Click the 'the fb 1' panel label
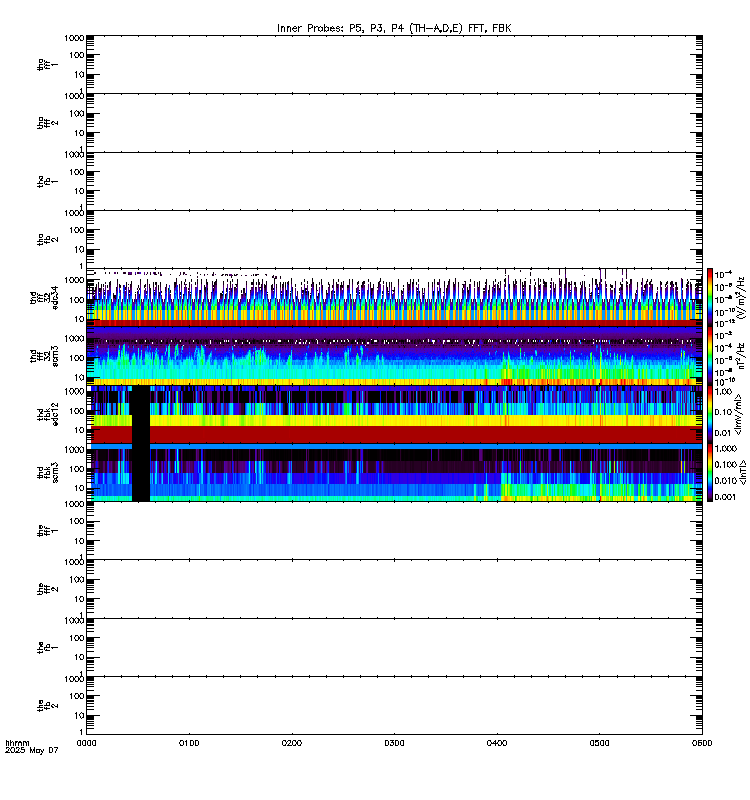This screenshot has width=750, height=800. (47, 648)
